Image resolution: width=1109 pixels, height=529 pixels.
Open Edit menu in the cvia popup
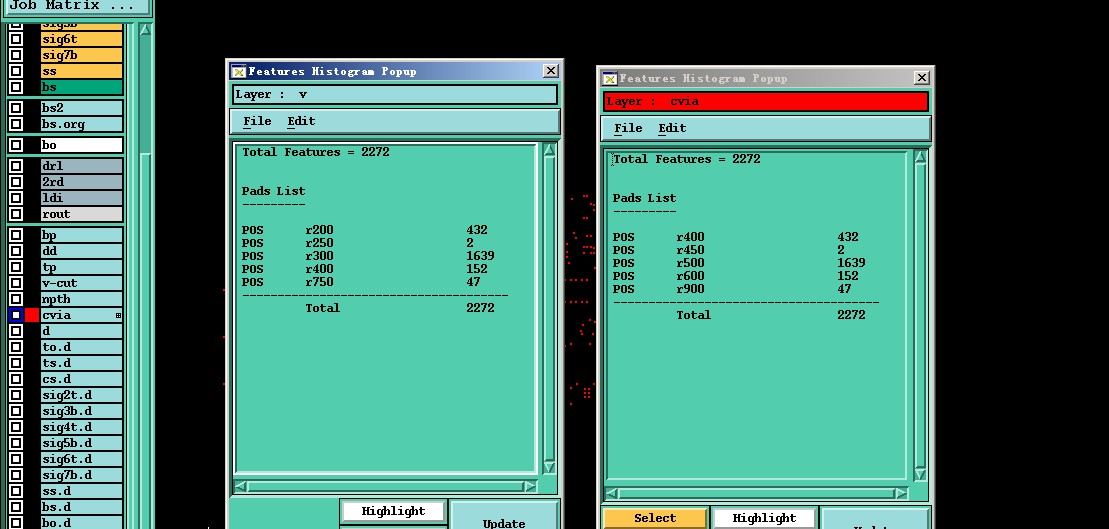point(672,128)
